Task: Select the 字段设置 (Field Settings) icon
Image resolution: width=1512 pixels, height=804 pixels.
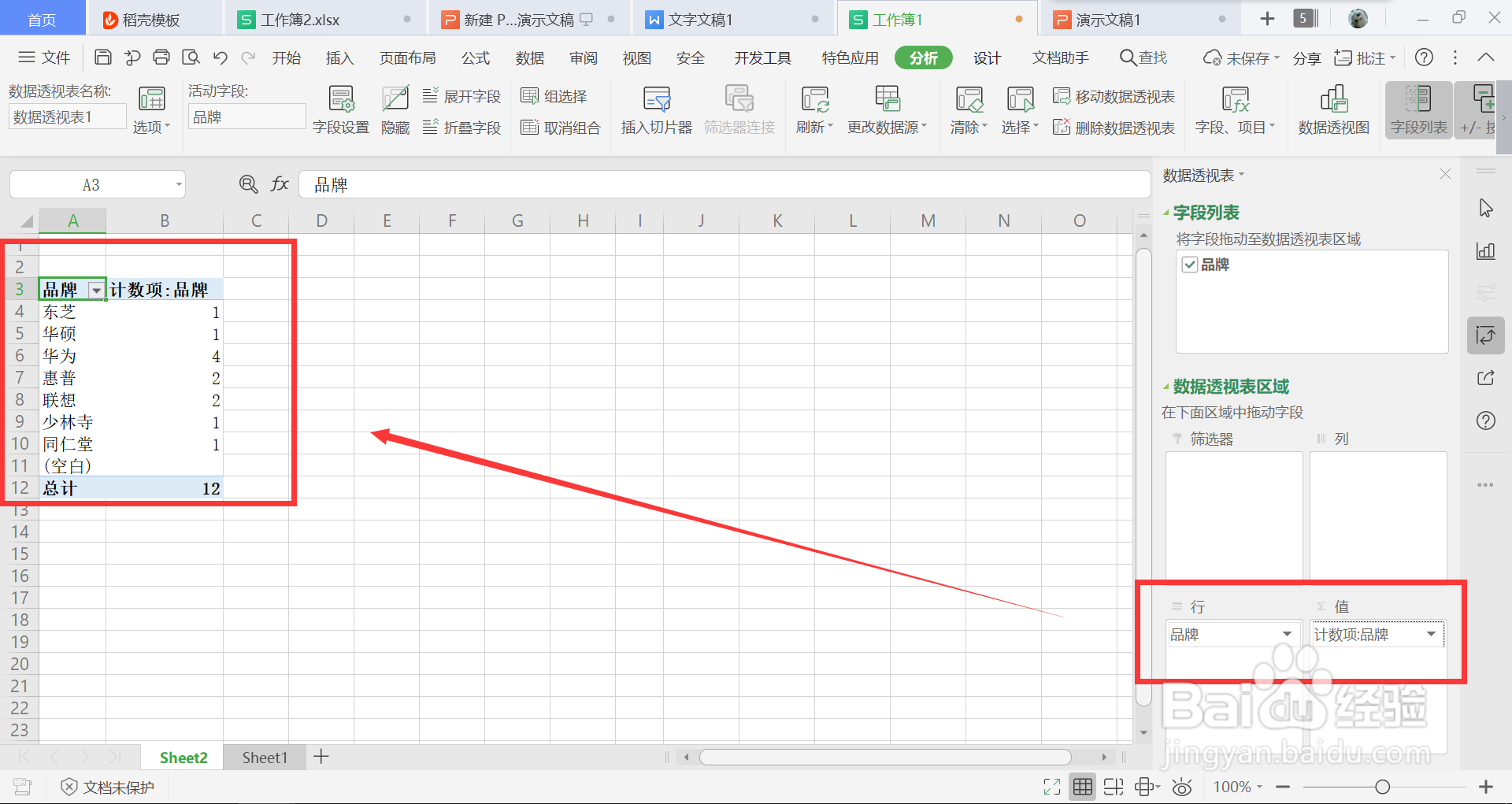Action: pos(340,110)
